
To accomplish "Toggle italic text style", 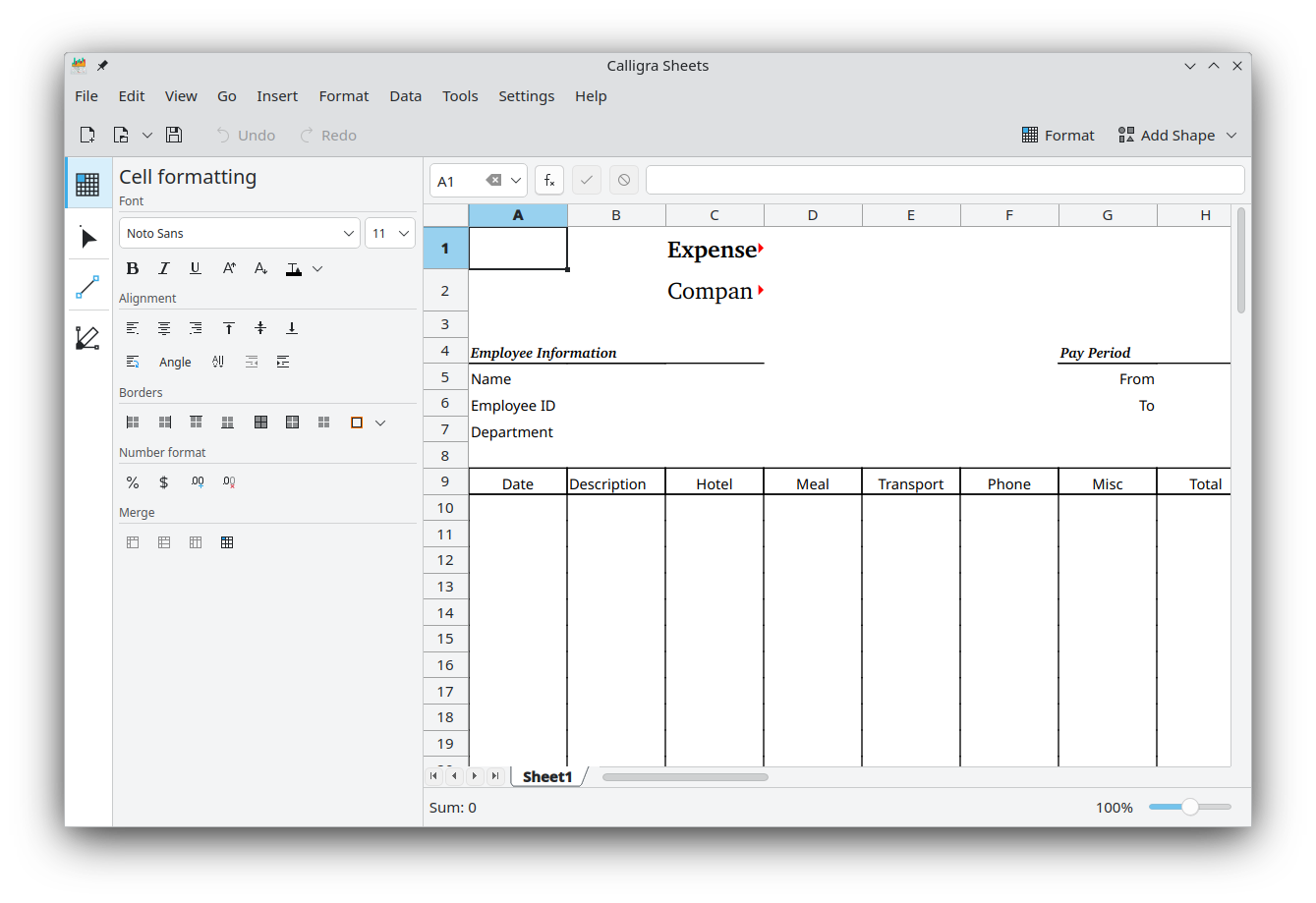I will pyautogui.click(x=164, y=268).
